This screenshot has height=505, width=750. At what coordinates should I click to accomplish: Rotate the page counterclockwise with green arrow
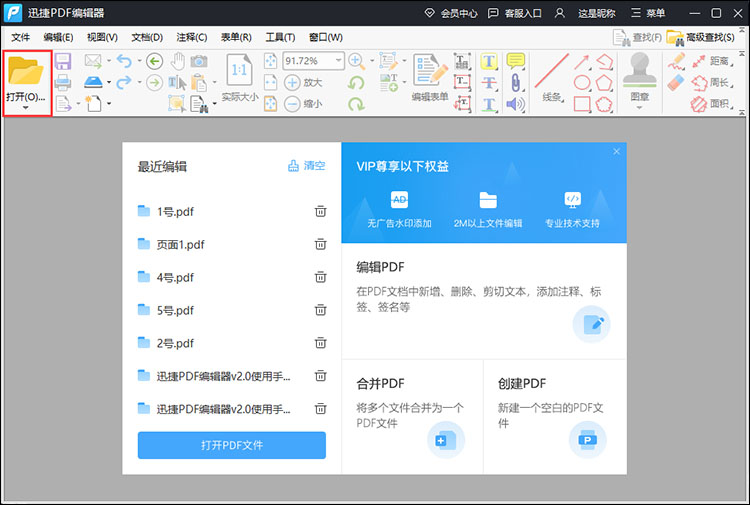pyautogui.click(x=356, y=83)
